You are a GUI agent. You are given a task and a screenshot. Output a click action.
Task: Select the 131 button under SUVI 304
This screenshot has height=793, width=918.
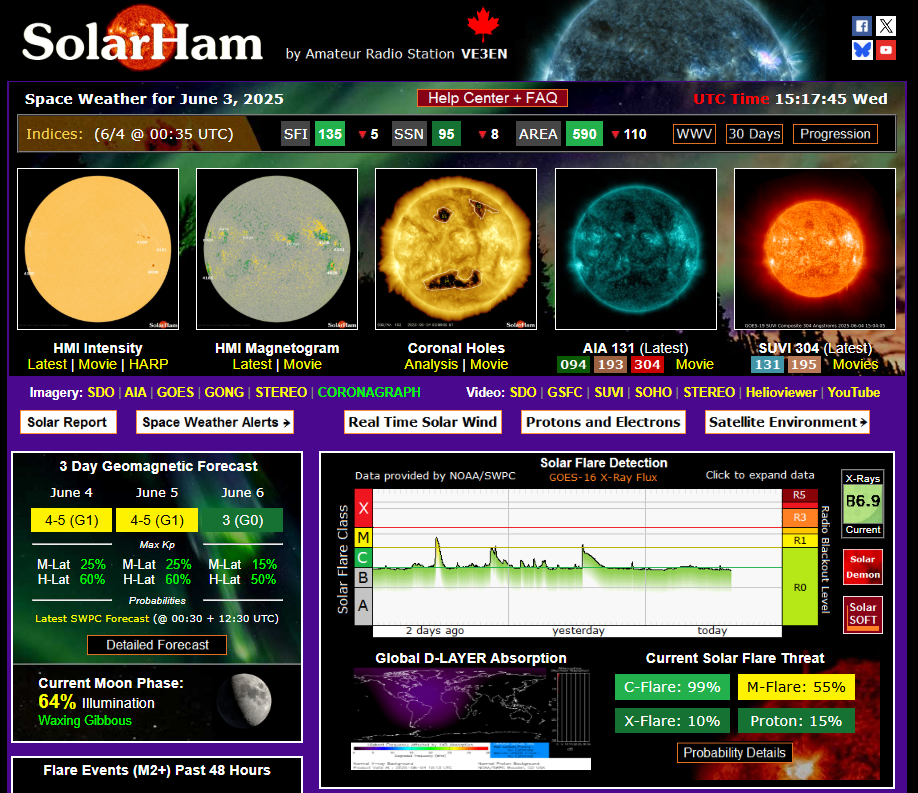tap(767, 365)
